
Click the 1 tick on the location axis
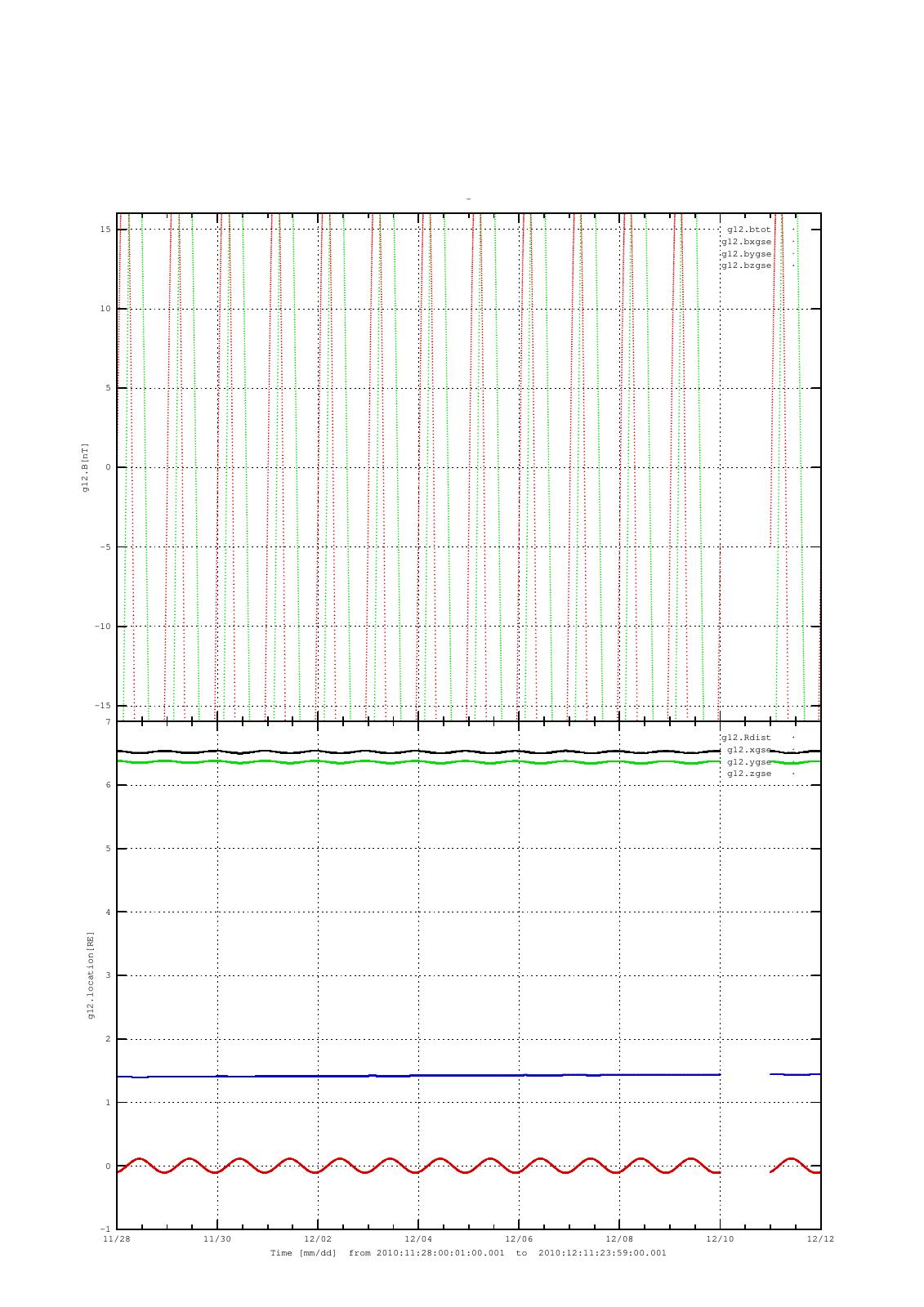pyautogui.click(x=108, y=1103)
